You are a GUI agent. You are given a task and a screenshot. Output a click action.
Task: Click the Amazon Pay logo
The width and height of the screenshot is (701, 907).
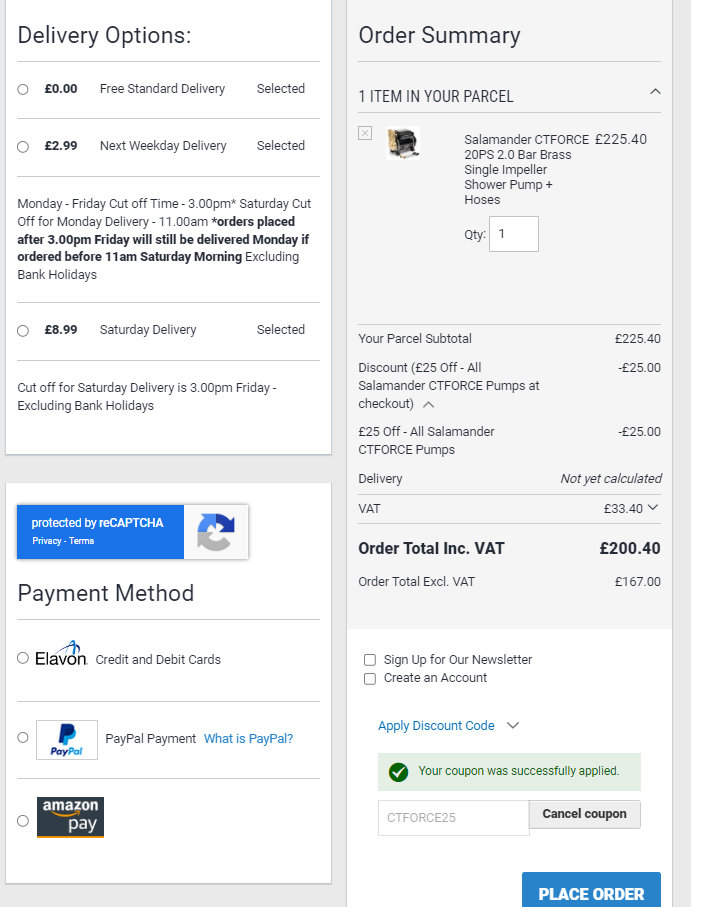pos(71,817)
